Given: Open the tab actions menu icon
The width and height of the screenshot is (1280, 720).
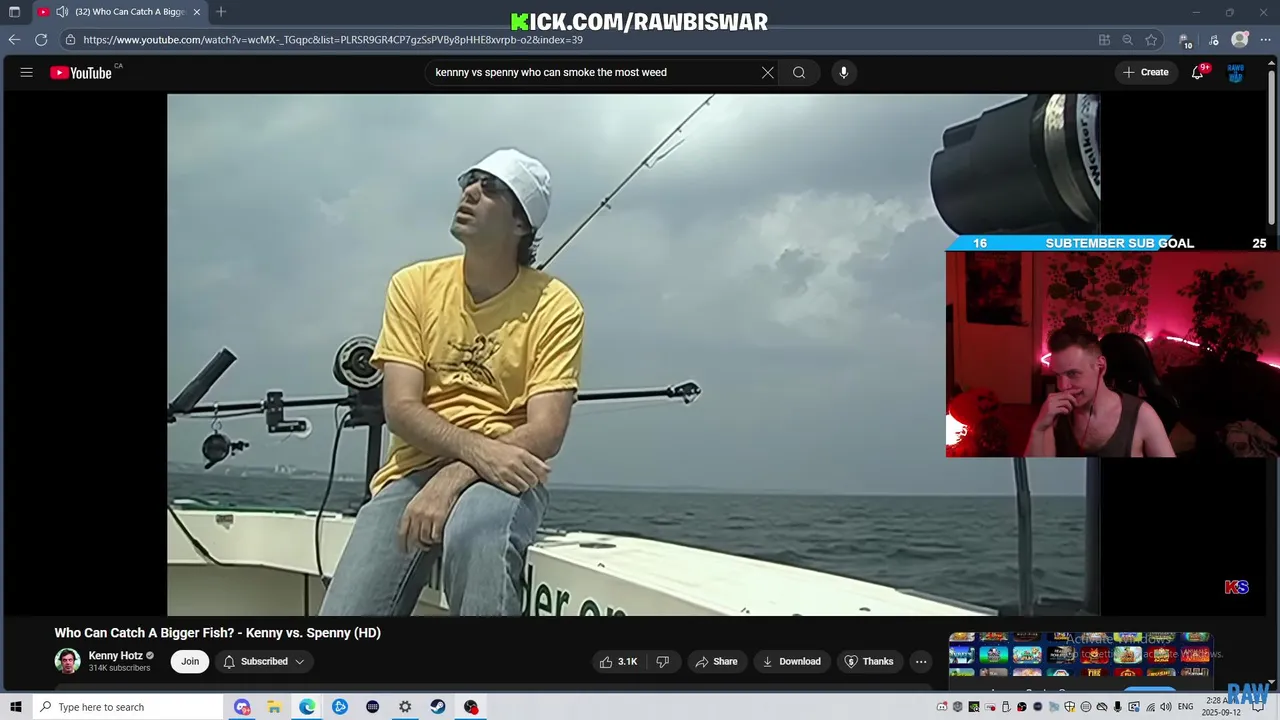Looking at the screenshot, I should (14, 12).
